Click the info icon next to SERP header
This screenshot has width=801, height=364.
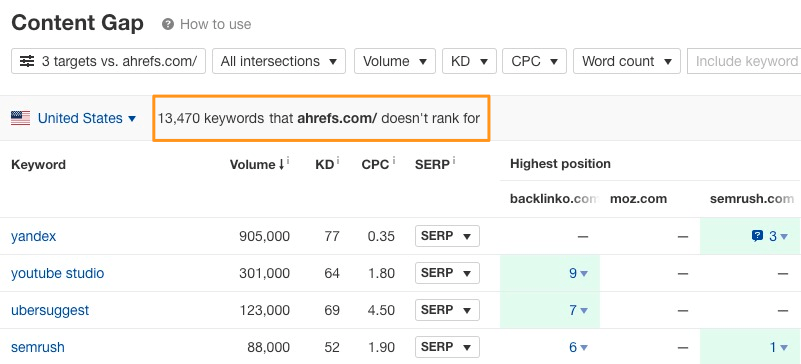tap(454, 161)
